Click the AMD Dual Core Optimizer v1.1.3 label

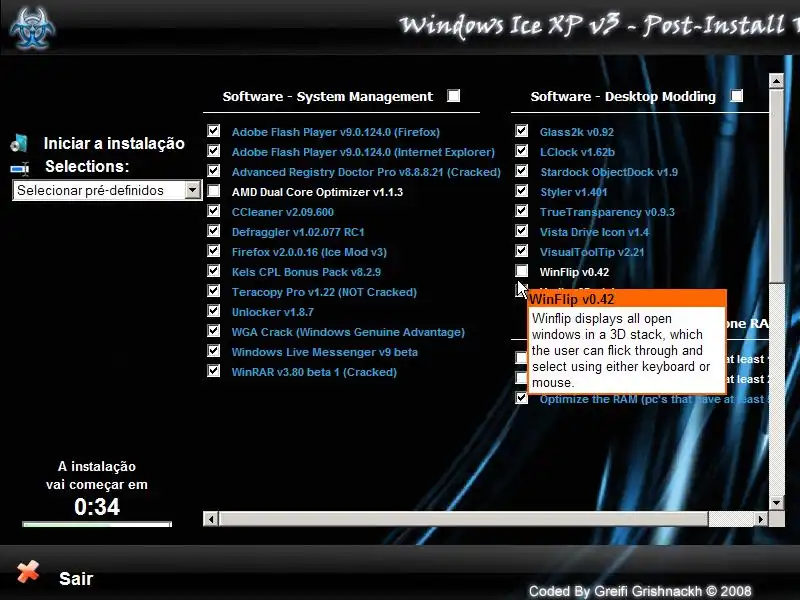pyautogui.click(x=317, y=192)
